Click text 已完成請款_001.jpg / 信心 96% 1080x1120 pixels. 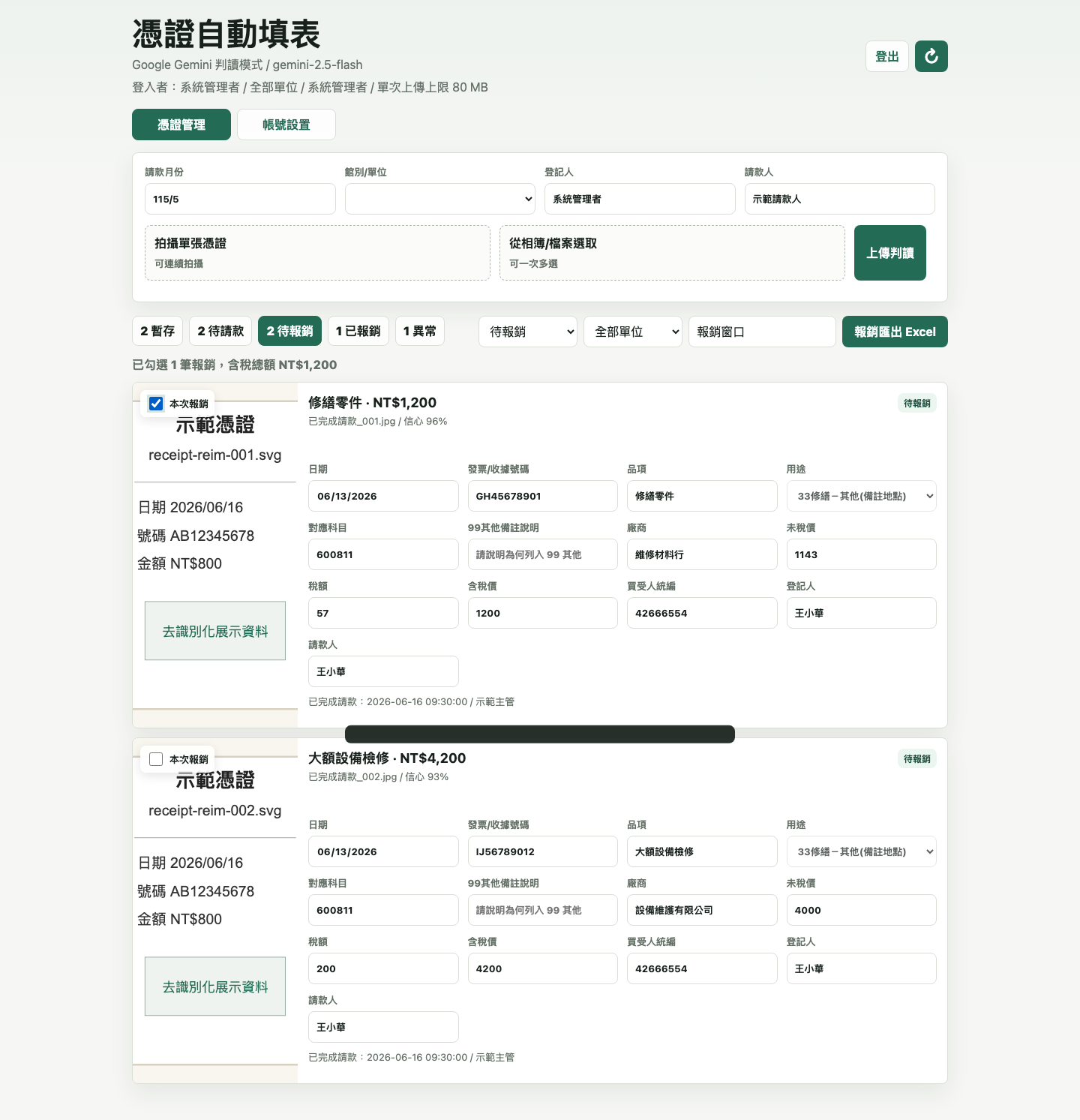click(377, 422)
